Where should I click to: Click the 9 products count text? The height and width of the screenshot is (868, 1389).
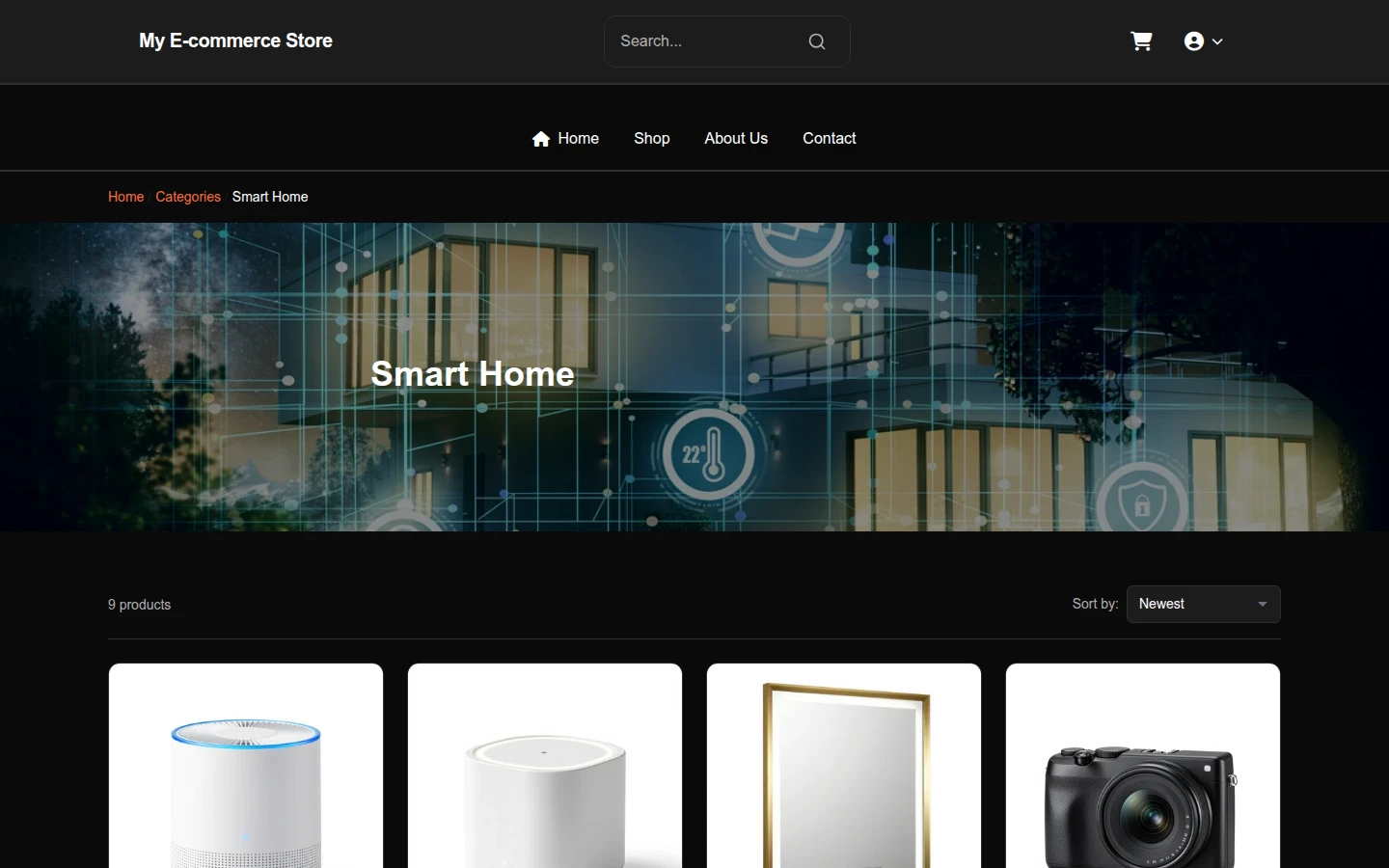(139, 605)
